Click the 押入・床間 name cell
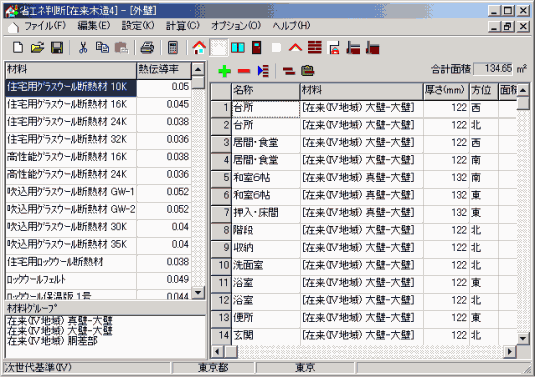535x377 pixels. click(x=265, y=213)
